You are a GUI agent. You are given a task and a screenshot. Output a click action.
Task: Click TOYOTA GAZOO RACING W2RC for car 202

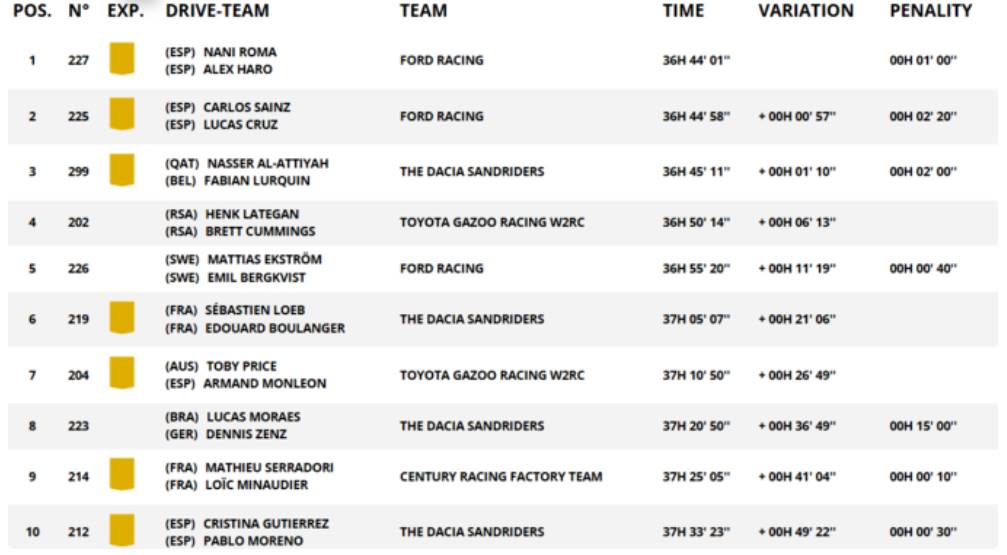click(492, 222)
